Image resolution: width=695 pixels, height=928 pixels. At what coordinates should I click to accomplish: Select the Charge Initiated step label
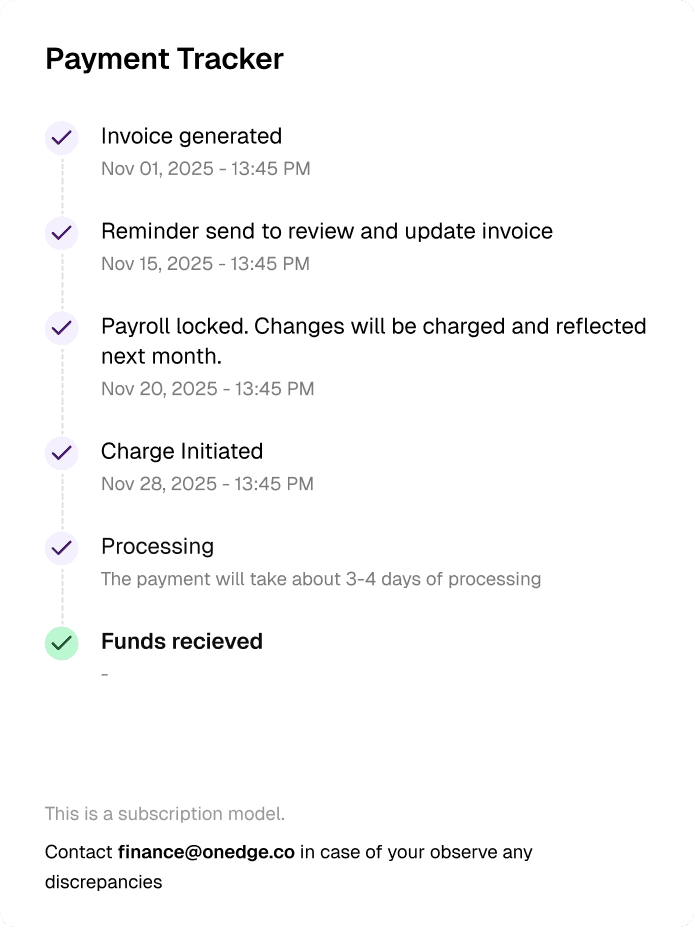tap(182, 452)
